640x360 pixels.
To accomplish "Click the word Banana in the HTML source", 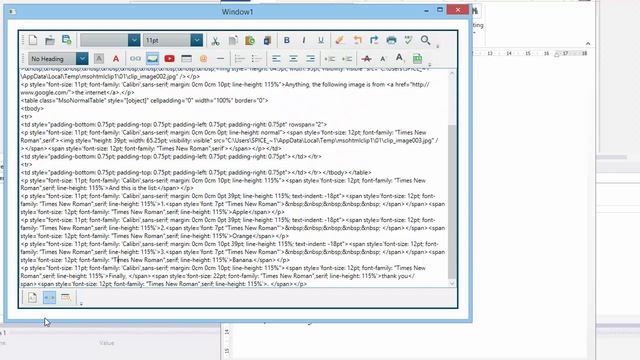I will [243, 260].
